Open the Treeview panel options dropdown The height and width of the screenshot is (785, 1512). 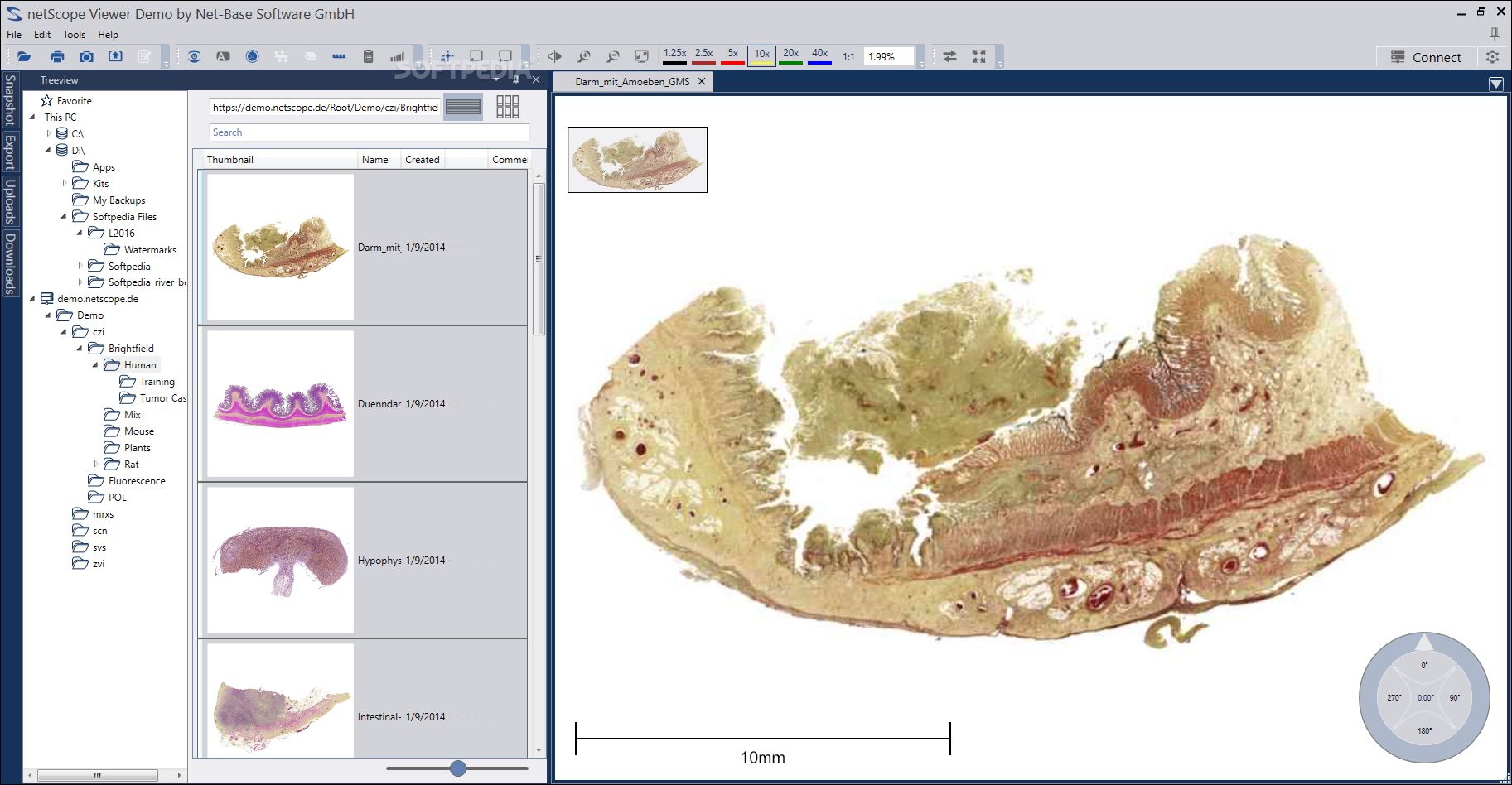pyautogui.click(x=496, y=79)
